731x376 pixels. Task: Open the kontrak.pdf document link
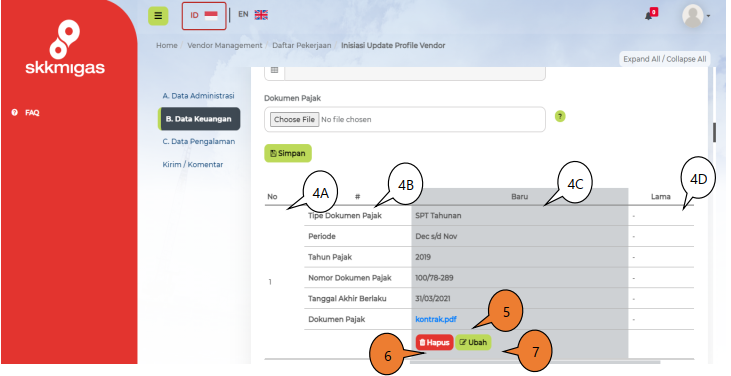click(x=436, y=319)
